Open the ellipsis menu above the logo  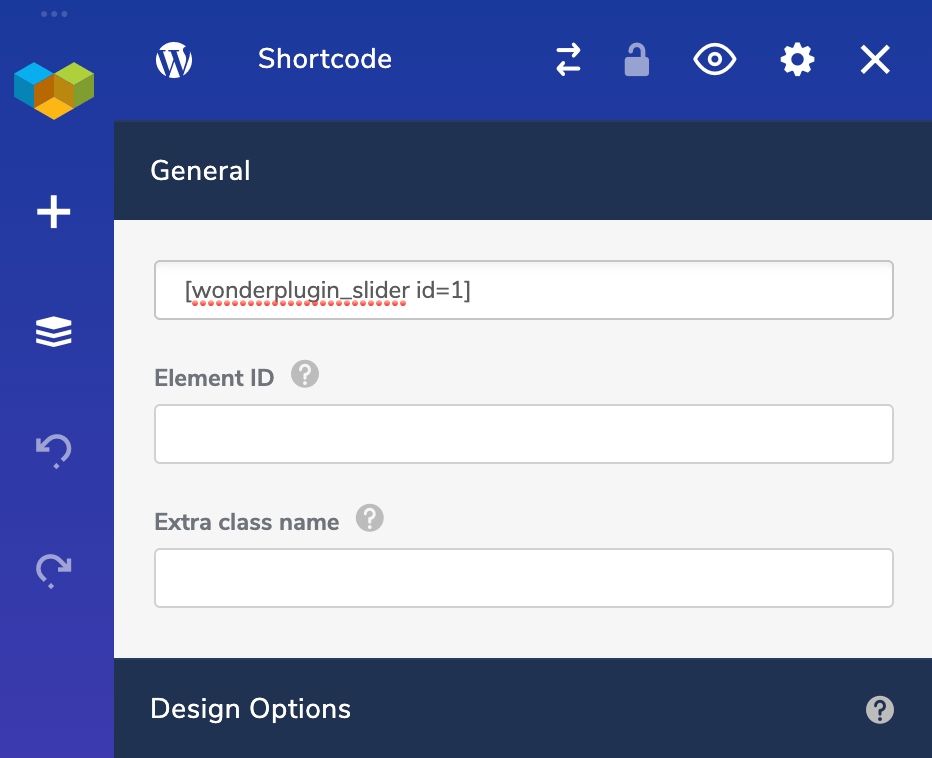coord(53,14)
